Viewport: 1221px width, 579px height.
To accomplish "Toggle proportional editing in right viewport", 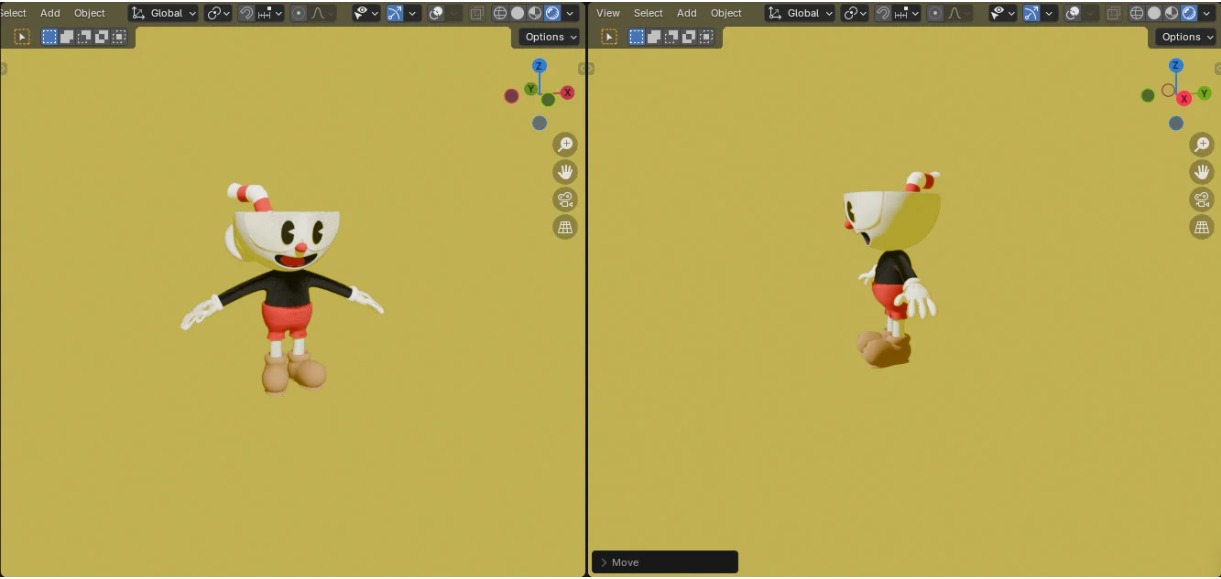I will click(x=936, y=13).
